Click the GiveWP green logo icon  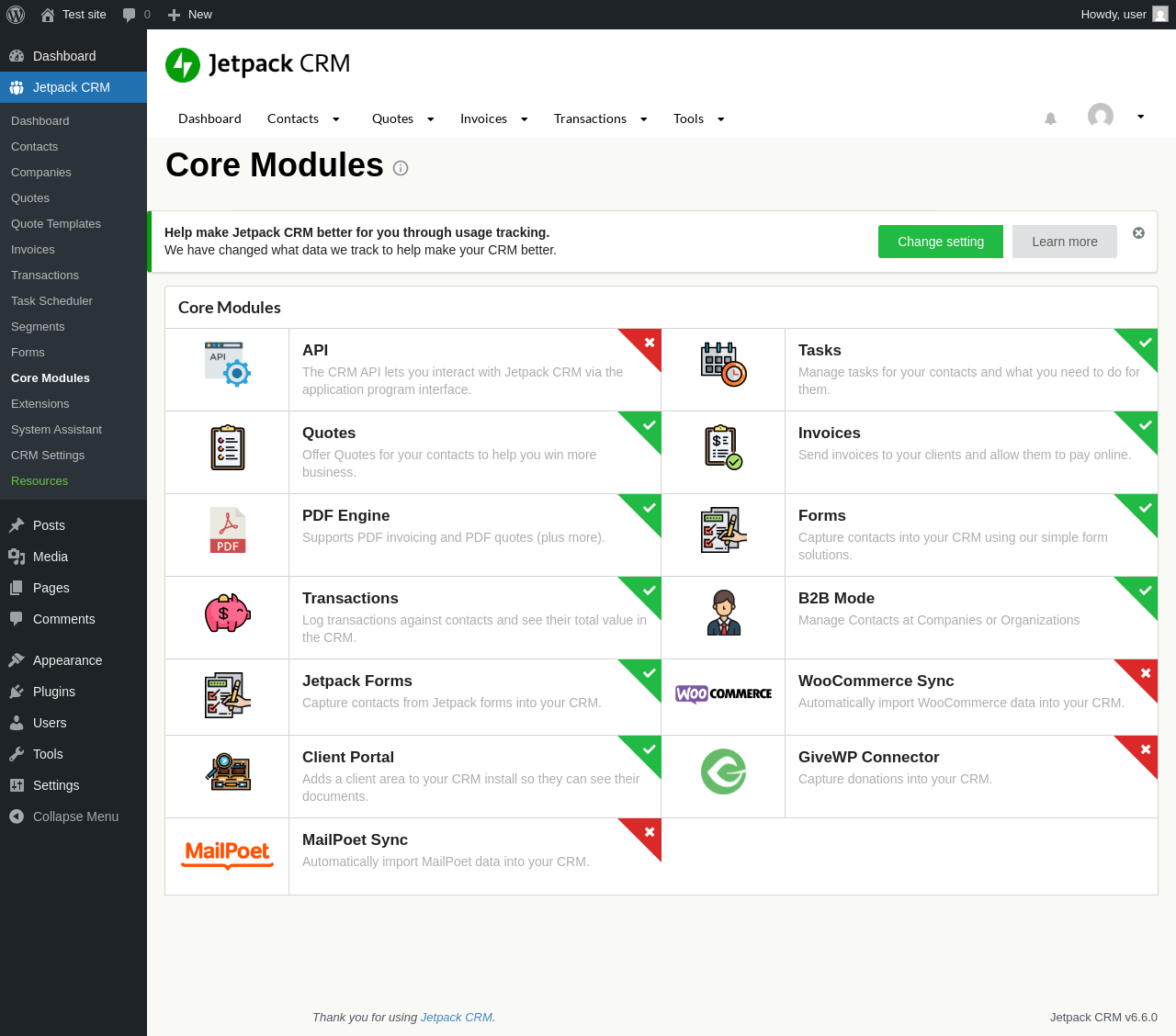pyautogui.click(x=724, y=771)
